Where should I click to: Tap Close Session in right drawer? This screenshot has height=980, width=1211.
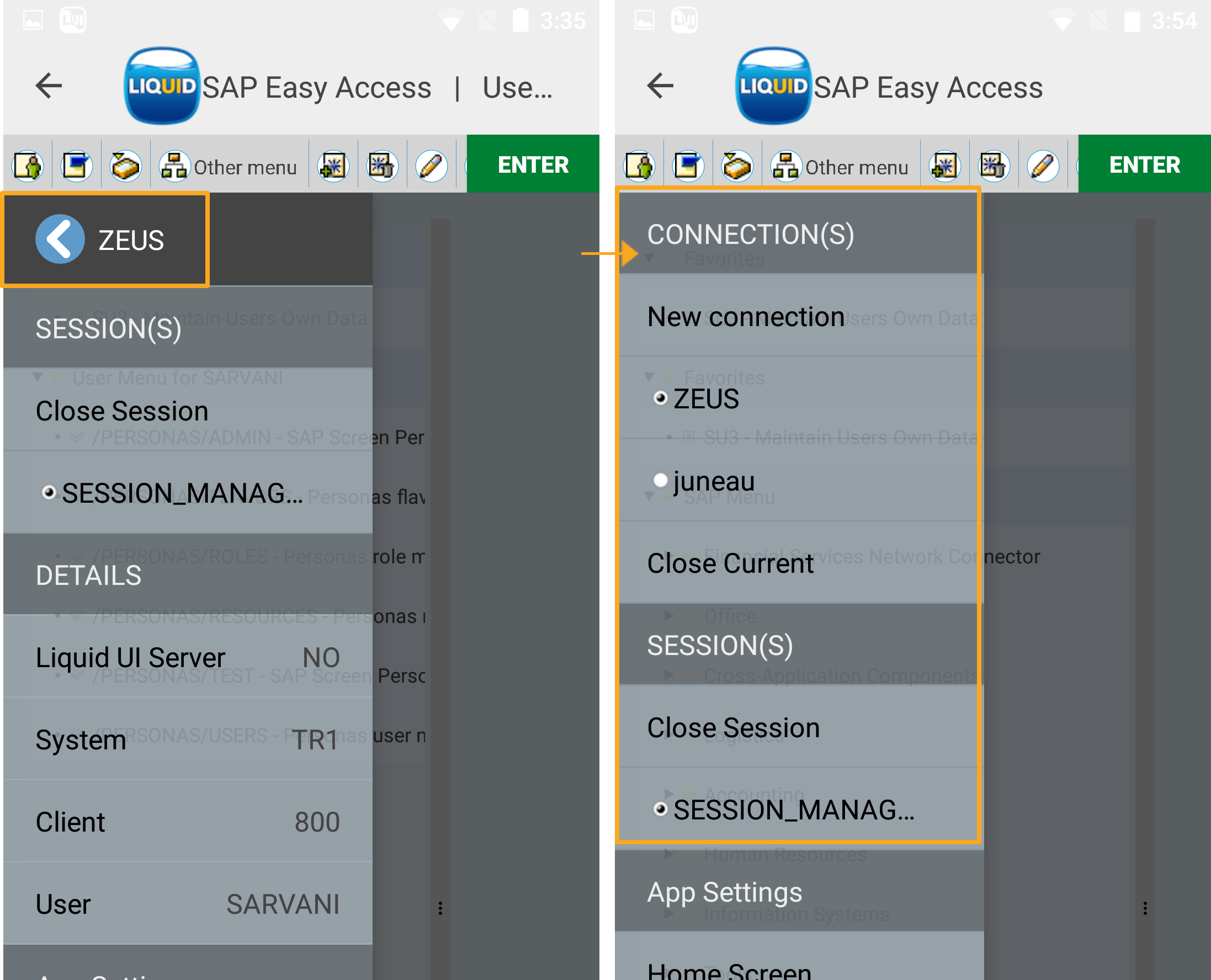click(x=799, y=727)
